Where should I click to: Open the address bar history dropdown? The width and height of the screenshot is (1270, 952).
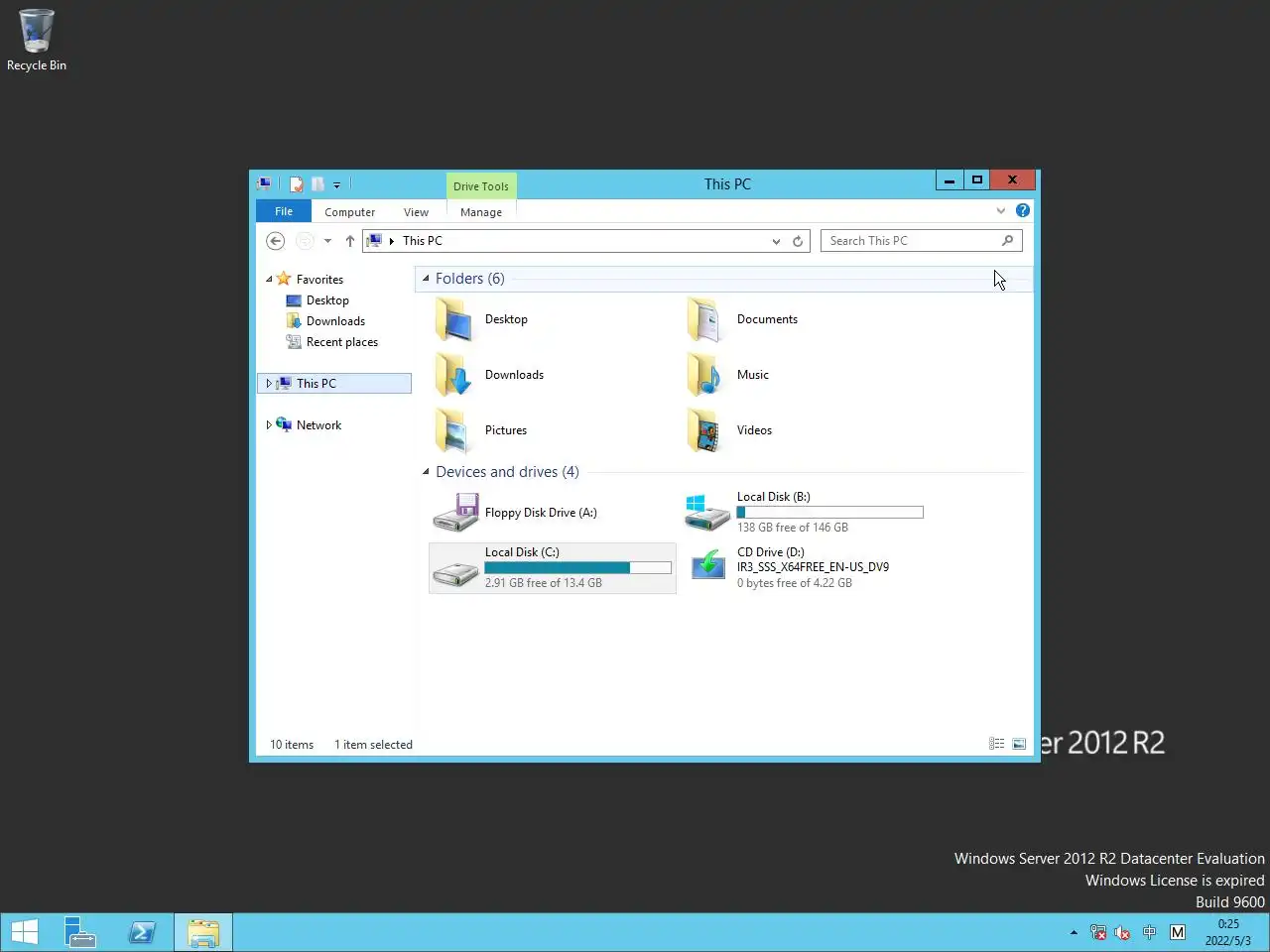click(776, 241)
